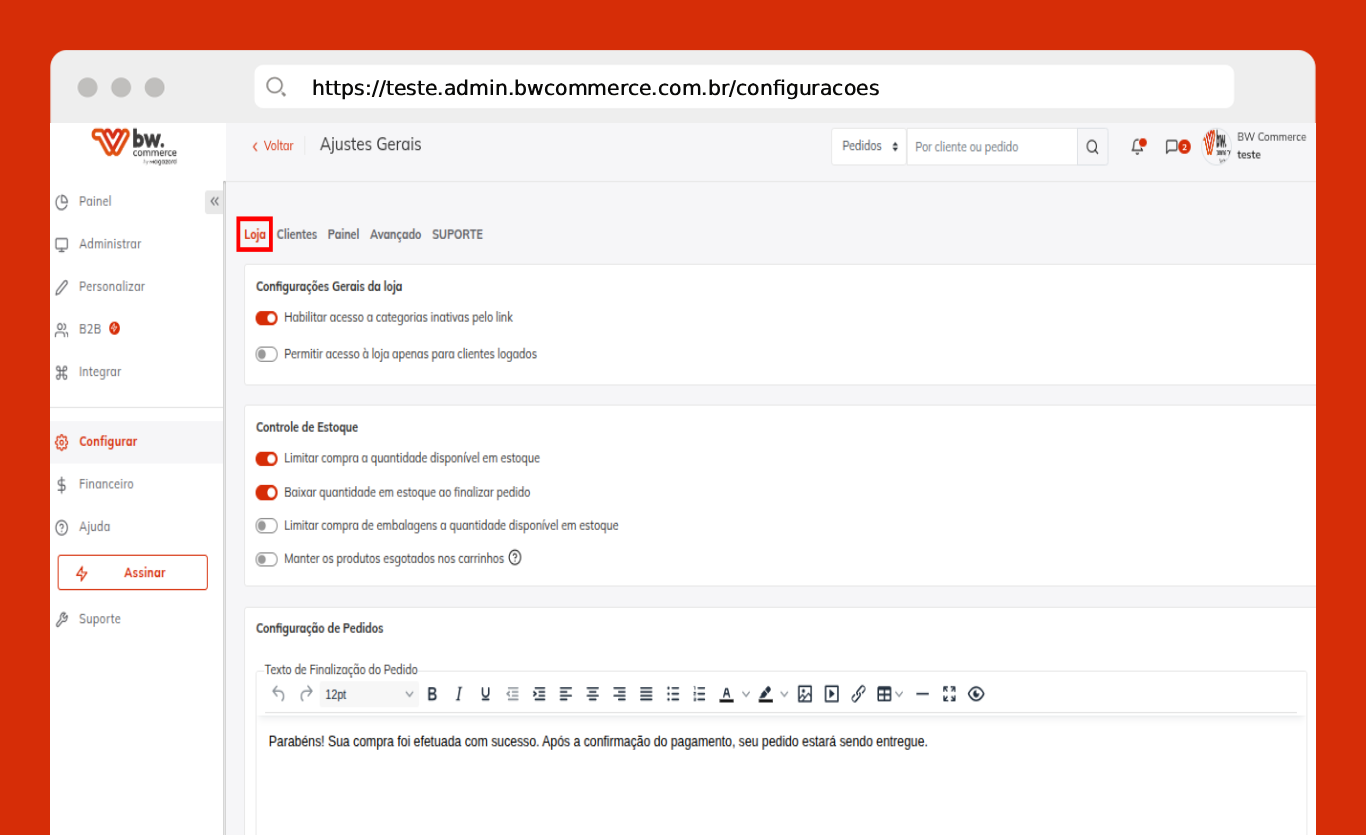Open the text color picker arrow
Screen dimensions: 1366x835
746,694
